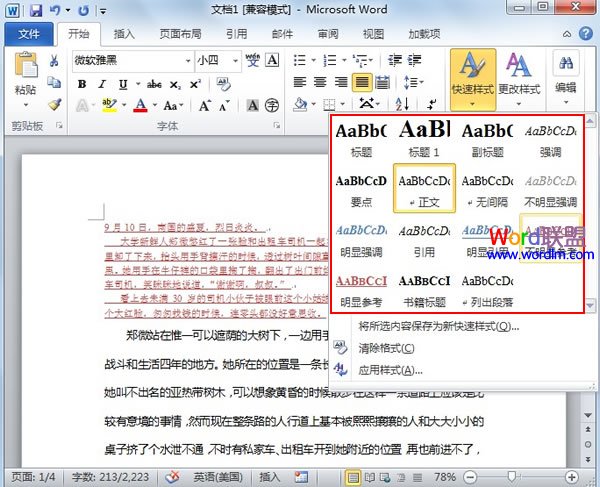The height and width of the screenshot is (487, 600).
Task: Open the Word help question mark
Action: [x=585, y=34]
